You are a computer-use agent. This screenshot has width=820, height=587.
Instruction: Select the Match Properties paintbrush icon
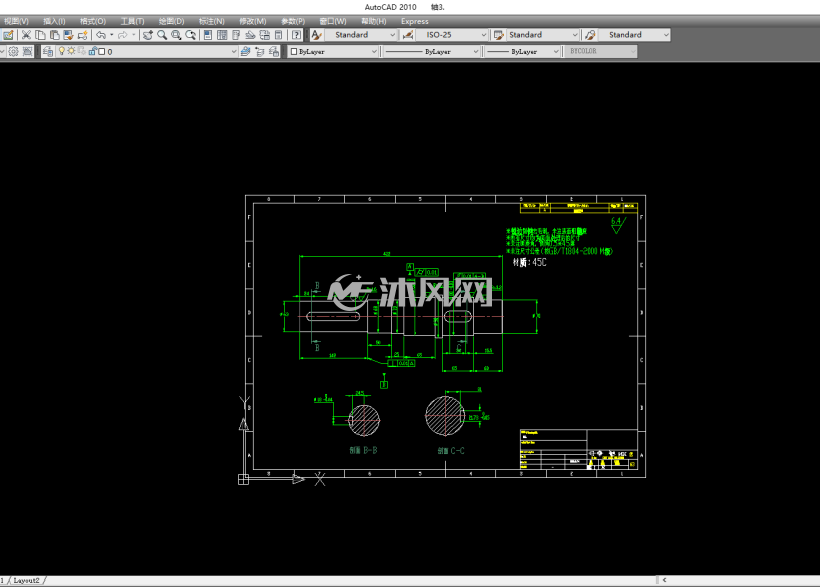[69, 35]
